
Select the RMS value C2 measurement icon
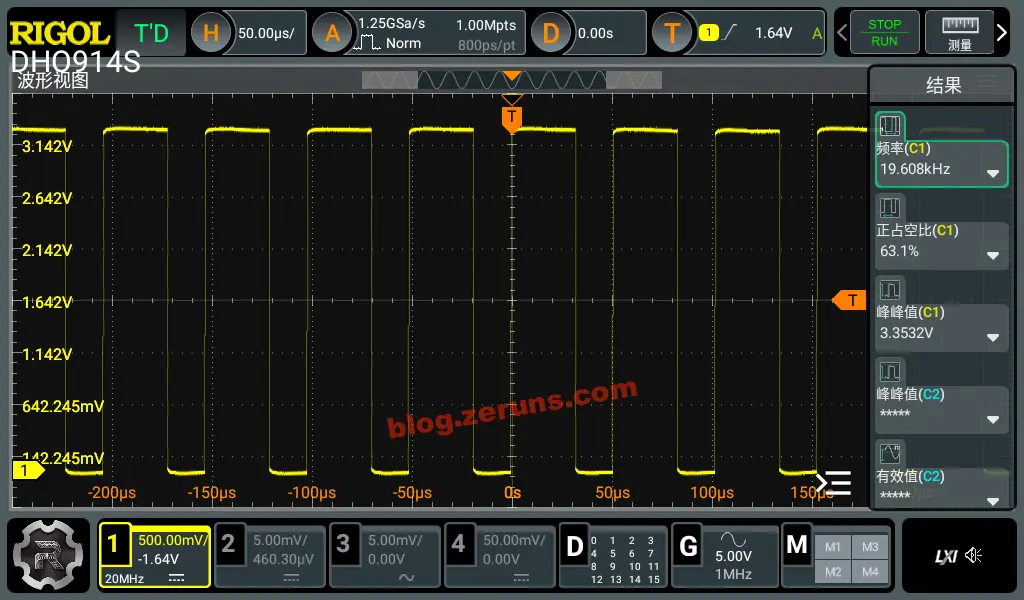[x=889, y=453]
